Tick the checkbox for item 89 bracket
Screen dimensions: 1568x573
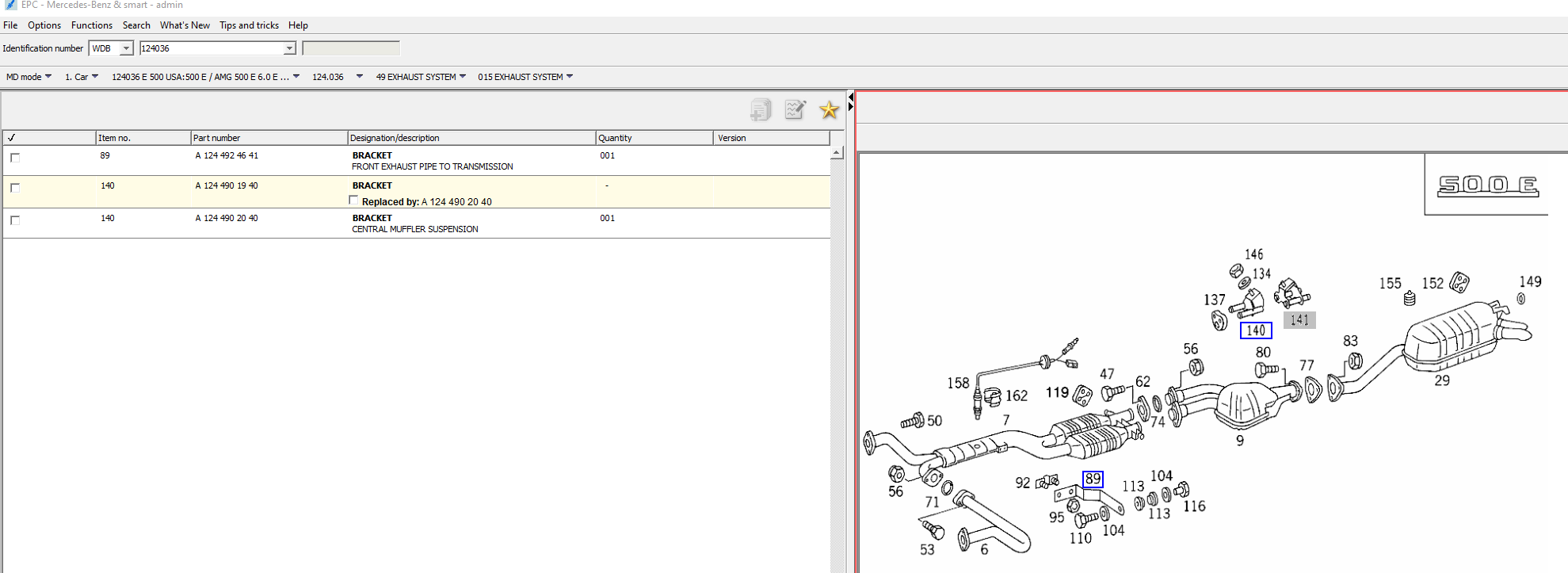coord(15,158)
